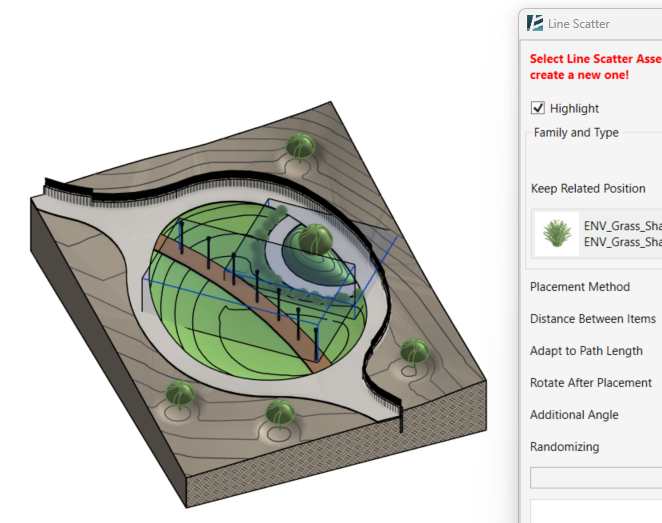Image resolution: width=662 pixels, height=523 pixels.
Task: Click the Rotate After Placement label
Action: point(591,383)
